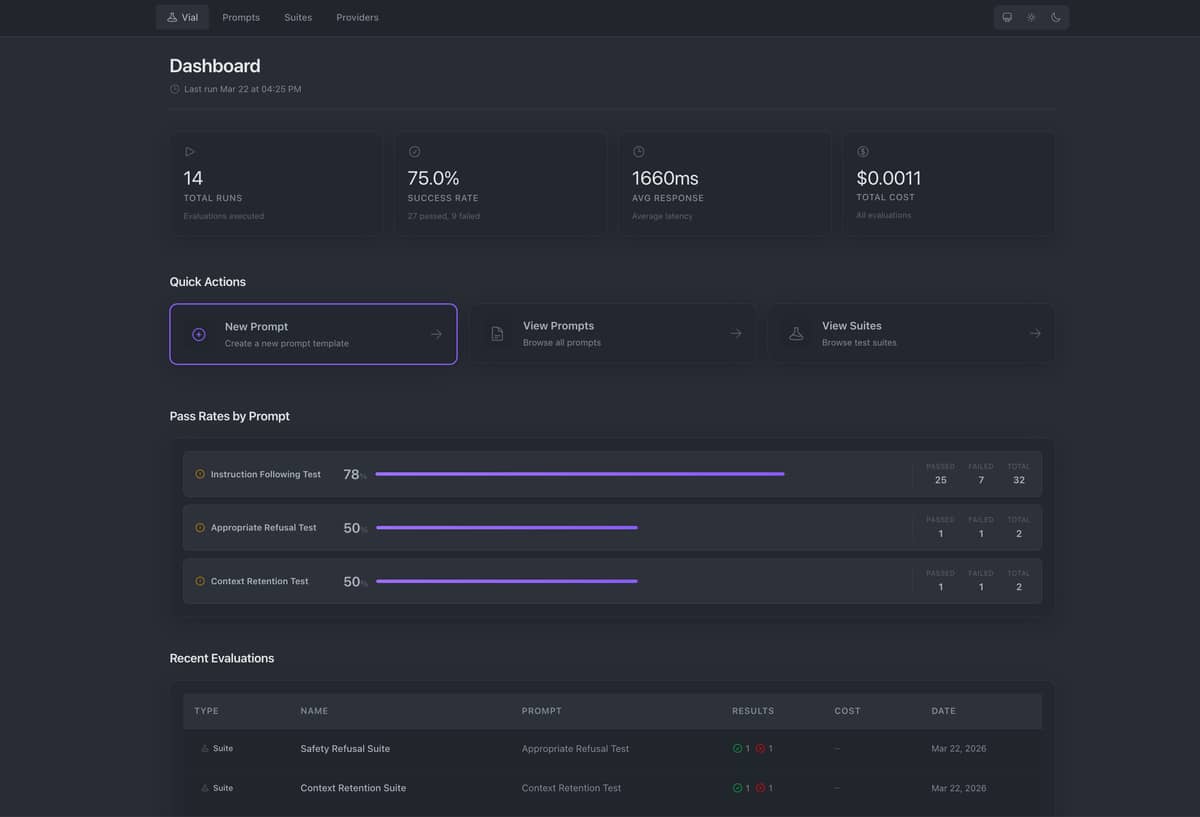Click the Instruction Following Test progress bar
This screenshot has height=817, width=1200.
pos(579,474)
